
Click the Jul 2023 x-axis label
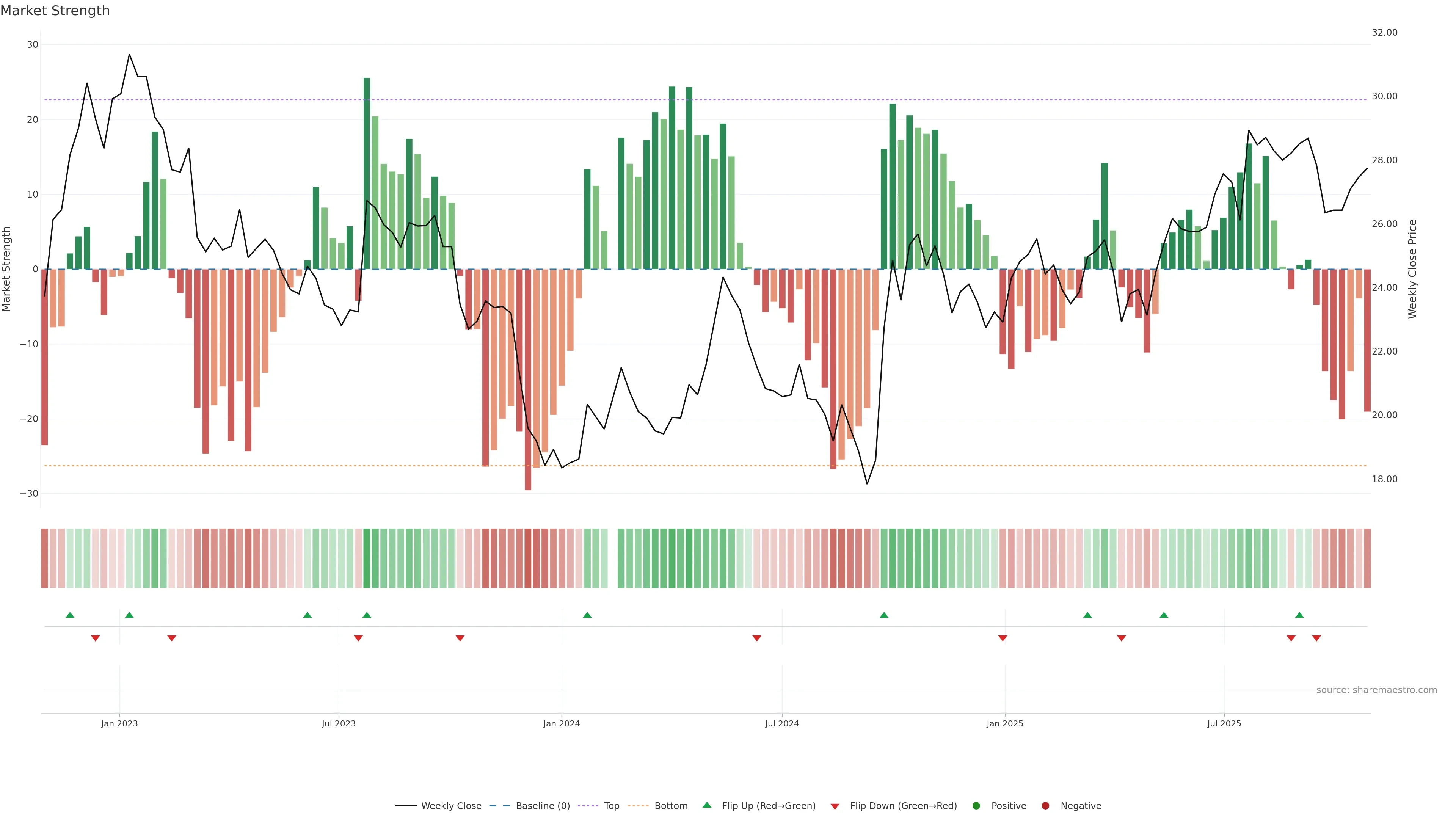pos(339,723)
